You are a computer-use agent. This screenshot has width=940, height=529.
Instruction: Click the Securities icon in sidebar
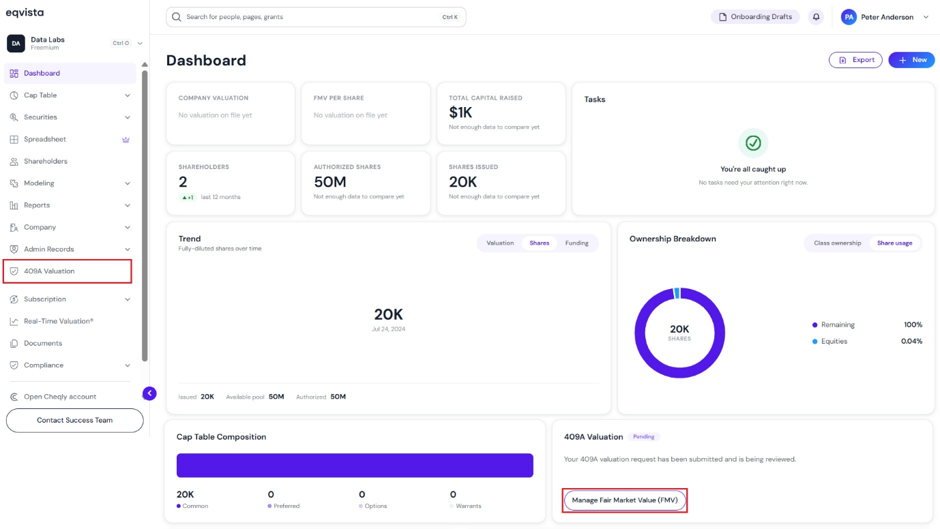pyautogui.click(x=14, y=118)
